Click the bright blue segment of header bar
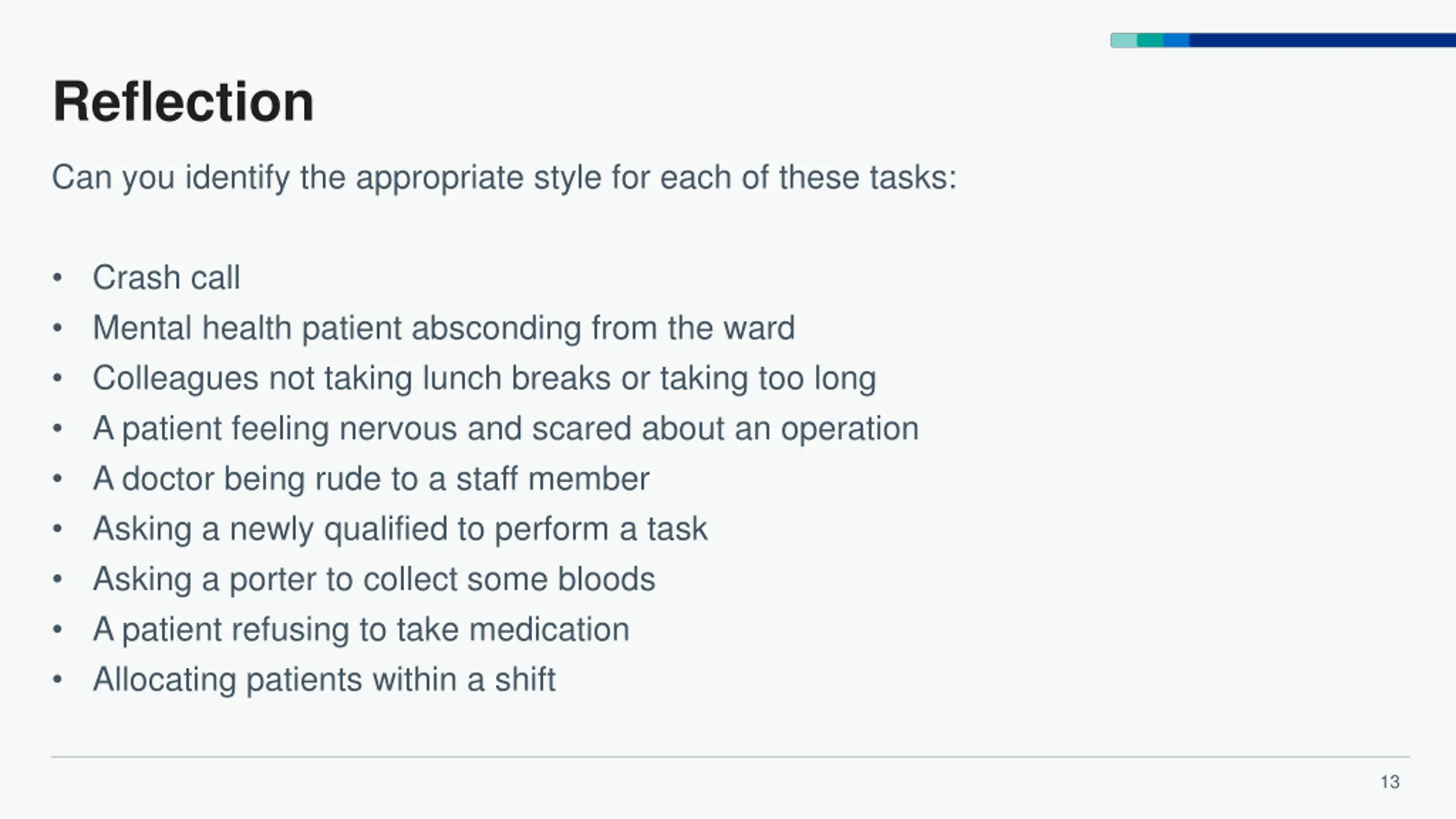The height and width of the screenshot is (819, 1456). point(1176,40)
